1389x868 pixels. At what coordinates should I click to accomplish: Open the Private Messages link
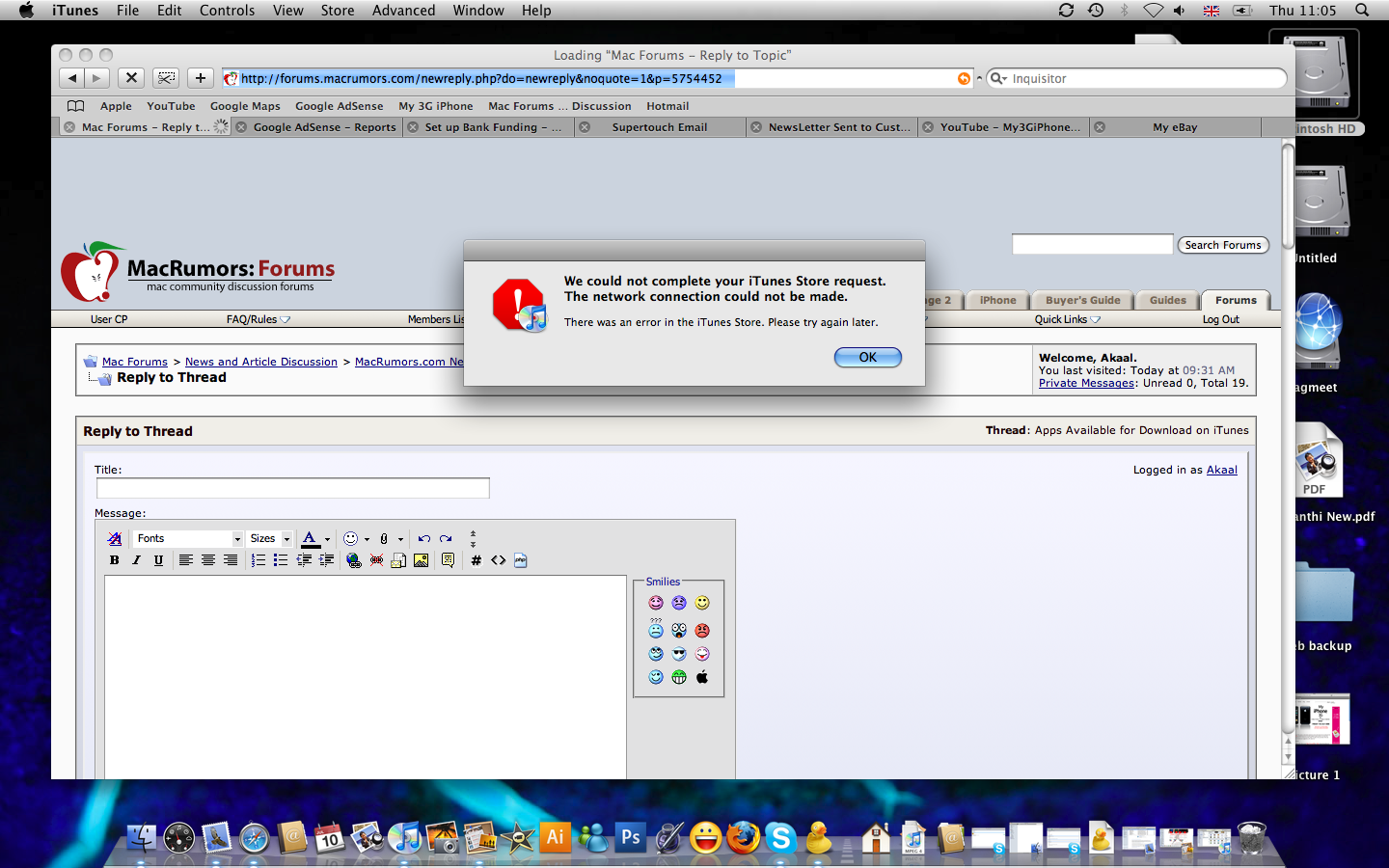pos(1086,383)
